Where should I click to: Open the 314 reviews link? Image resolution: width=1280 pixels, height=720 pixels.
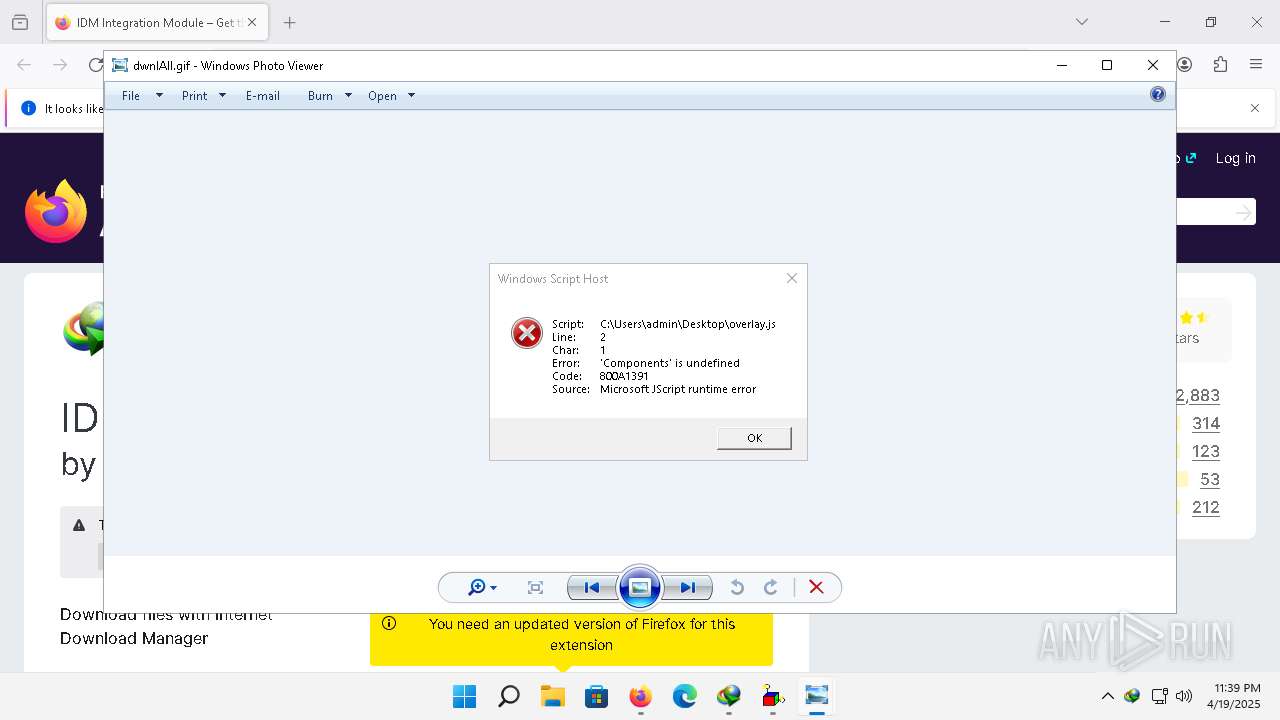(x=1206, y=423)
